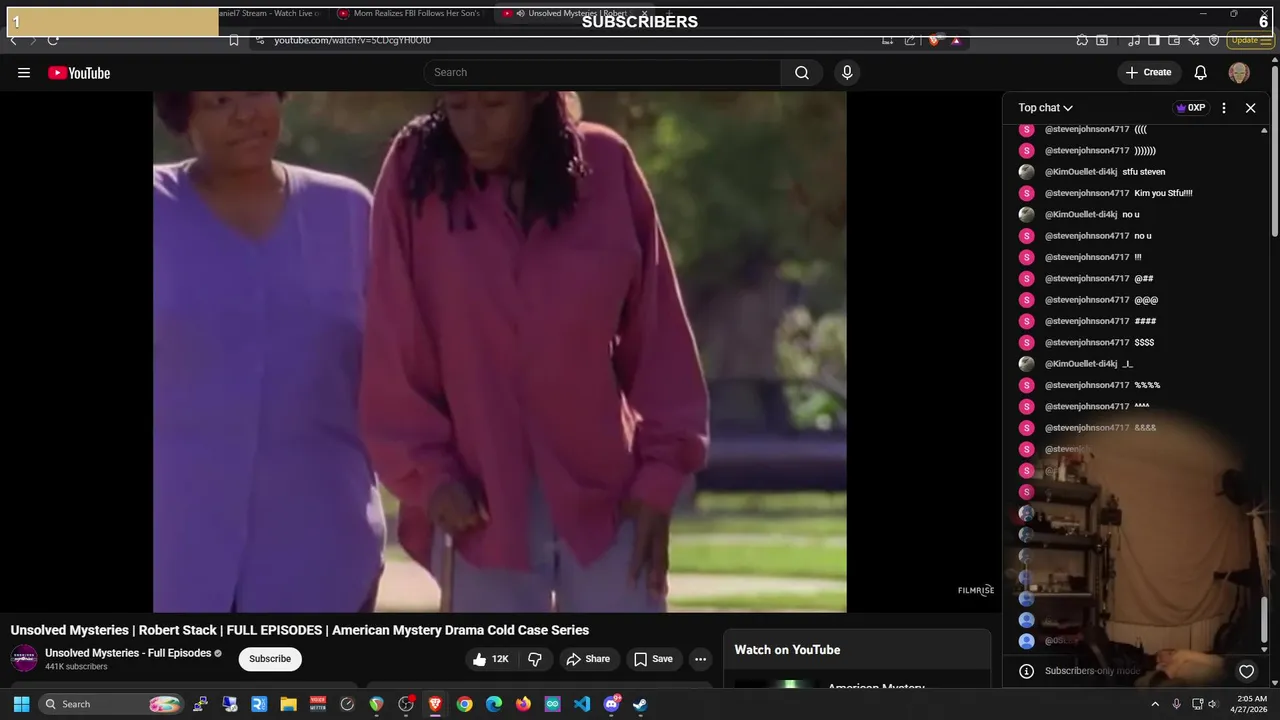Show hidden system tray icons chevron
Screen dimensions: 1280x720
(1155, 704)
